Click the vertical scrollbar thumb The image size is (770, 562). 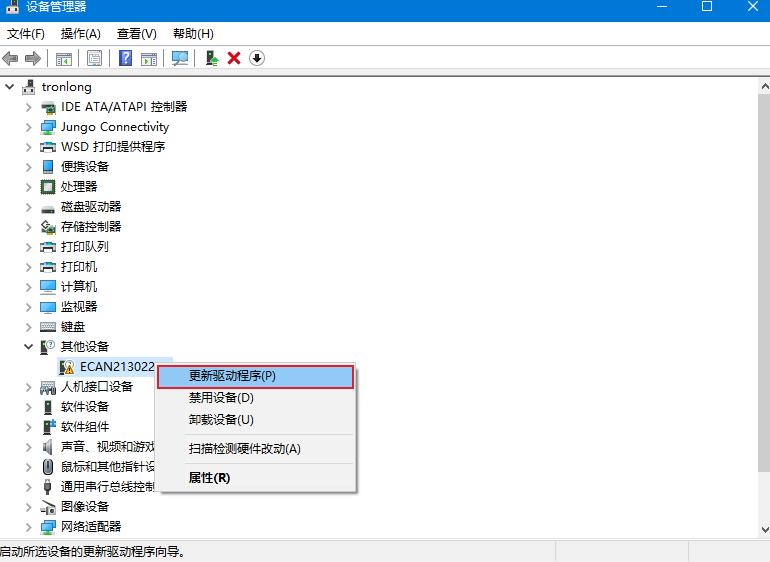point(764,283)
